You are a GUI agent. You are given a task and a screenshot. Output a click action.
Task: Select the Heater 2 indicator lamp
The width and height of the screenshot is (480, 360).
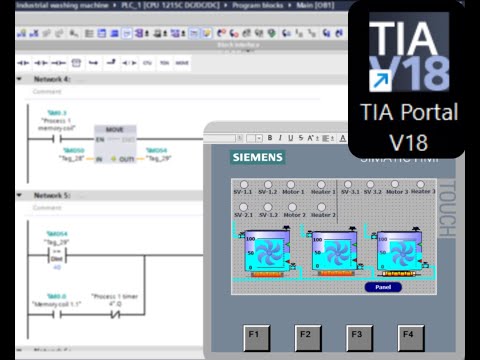pos(322,207)
